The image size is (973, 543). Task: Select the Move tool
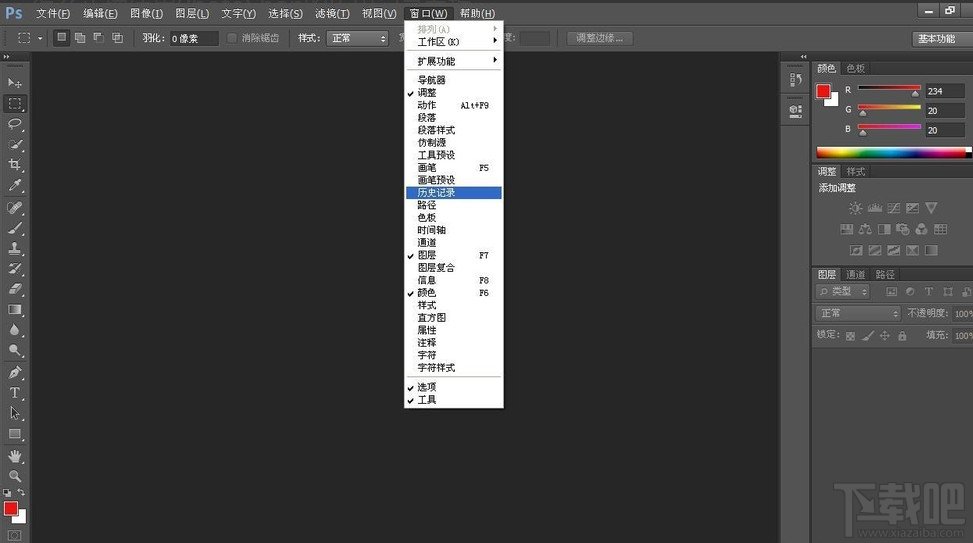tap(15, 83)
